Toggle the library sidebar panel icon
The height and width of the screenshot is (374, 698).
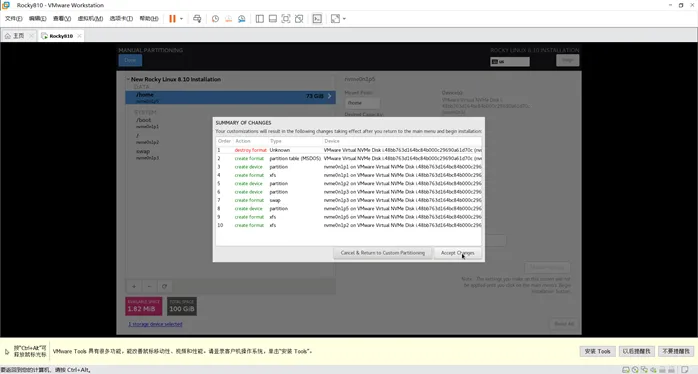tap(260, 19)
